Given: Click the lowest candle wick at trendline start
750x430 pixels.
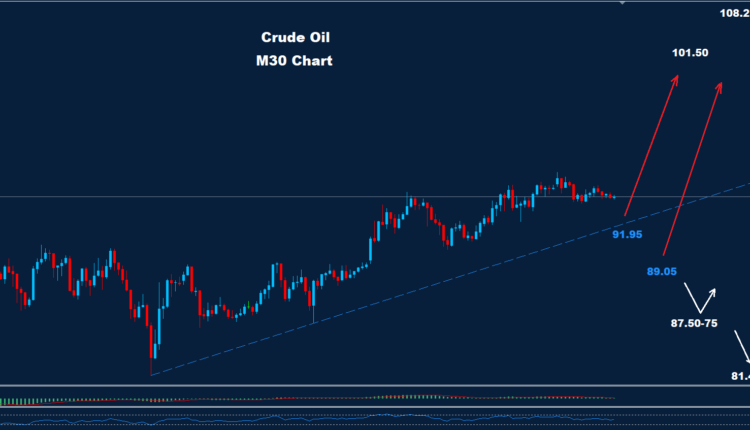Looking at the screenshot, I should [152, 368].
